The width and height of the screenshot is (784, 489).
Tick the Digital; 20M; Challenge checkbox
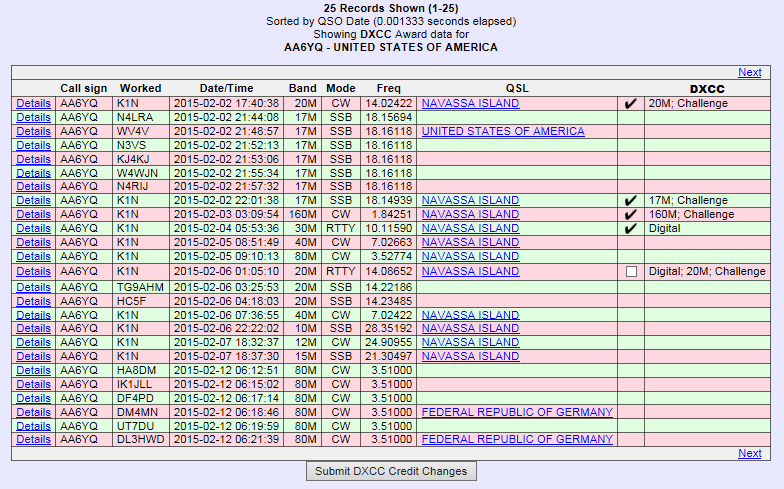(630, 271)
